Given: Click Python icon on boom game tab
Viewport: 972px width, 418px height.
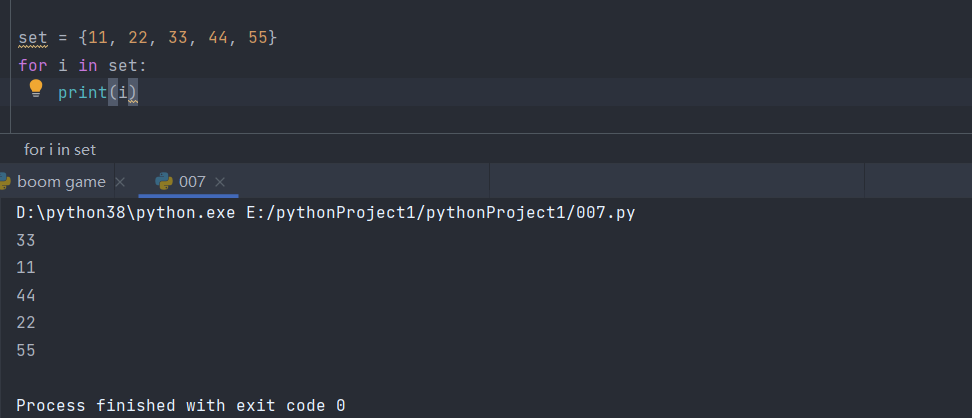Looking at the screenshot, I should click(4, 181).
